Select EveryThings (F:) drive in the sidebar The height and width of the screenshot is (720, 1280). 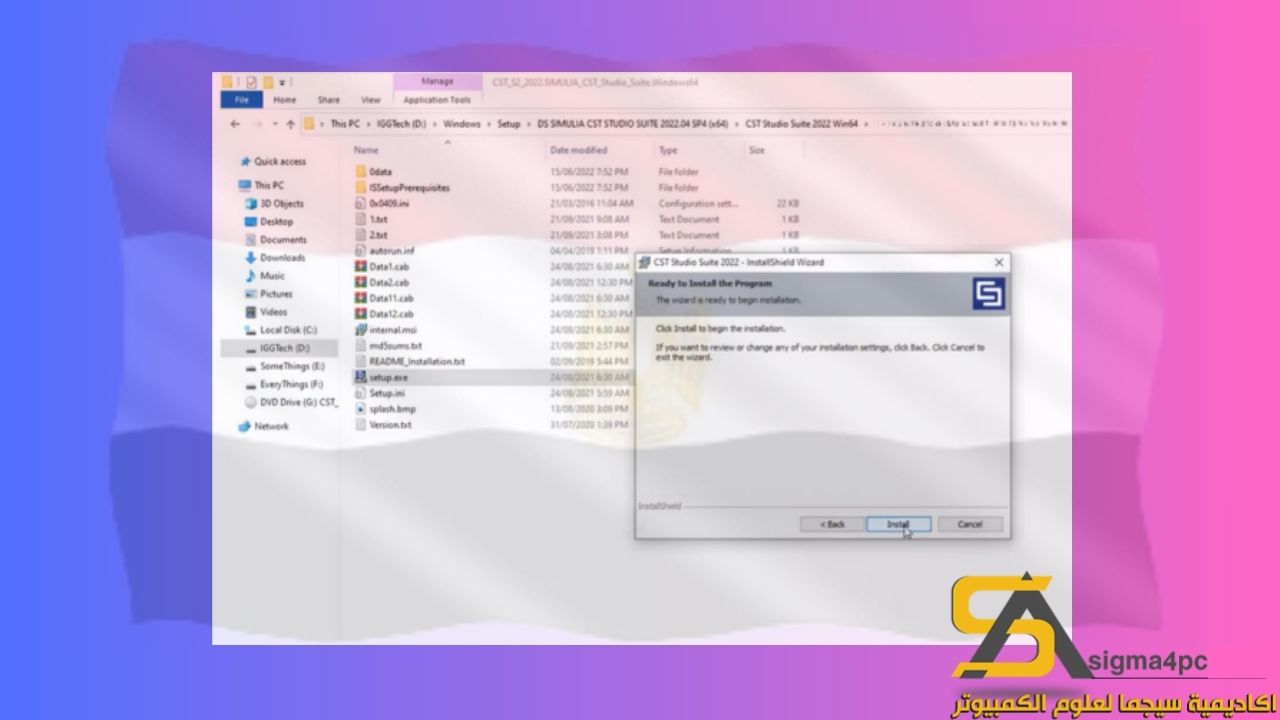point(291,384)
